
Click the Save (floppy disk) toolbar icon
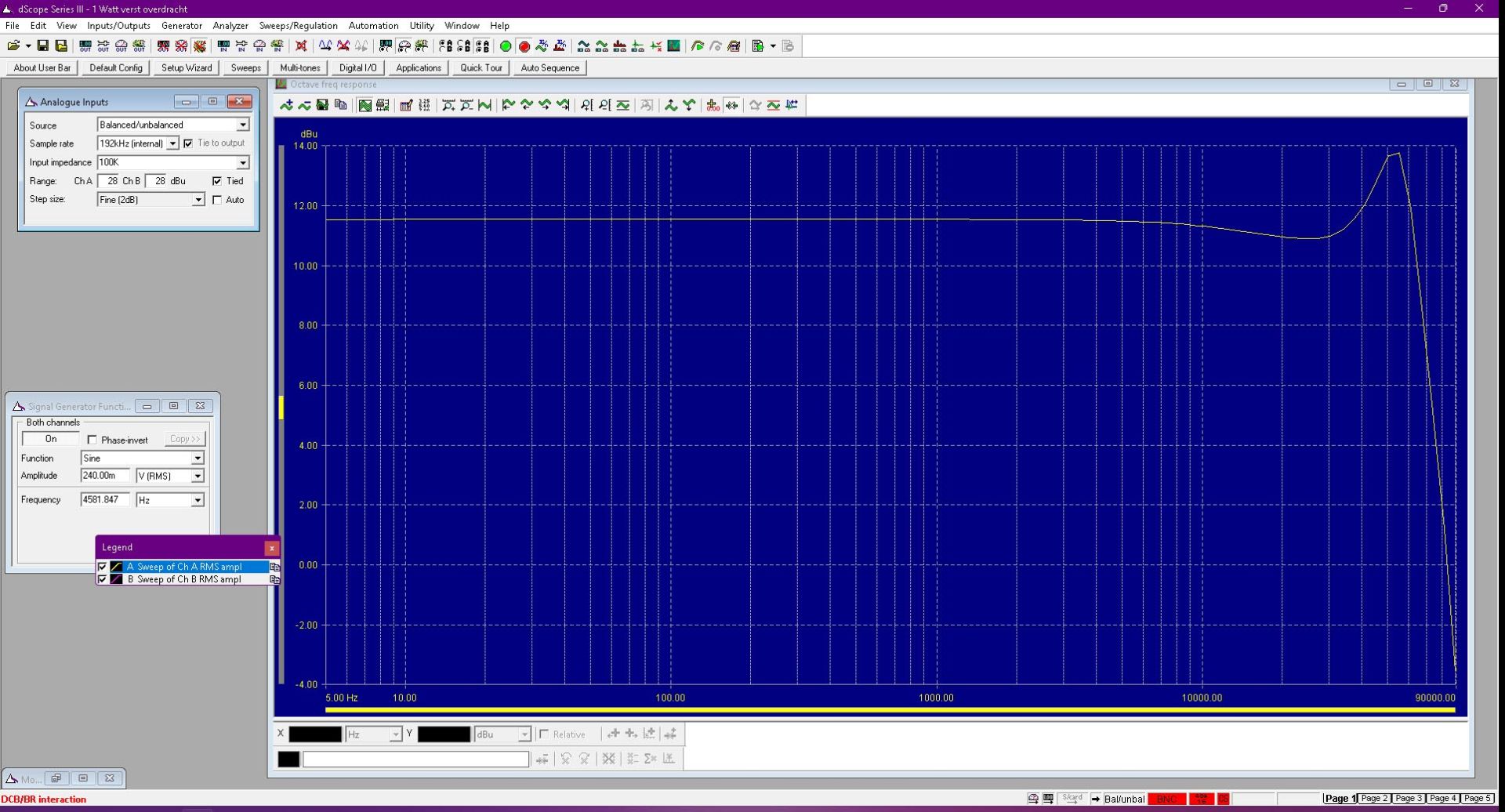43,46
